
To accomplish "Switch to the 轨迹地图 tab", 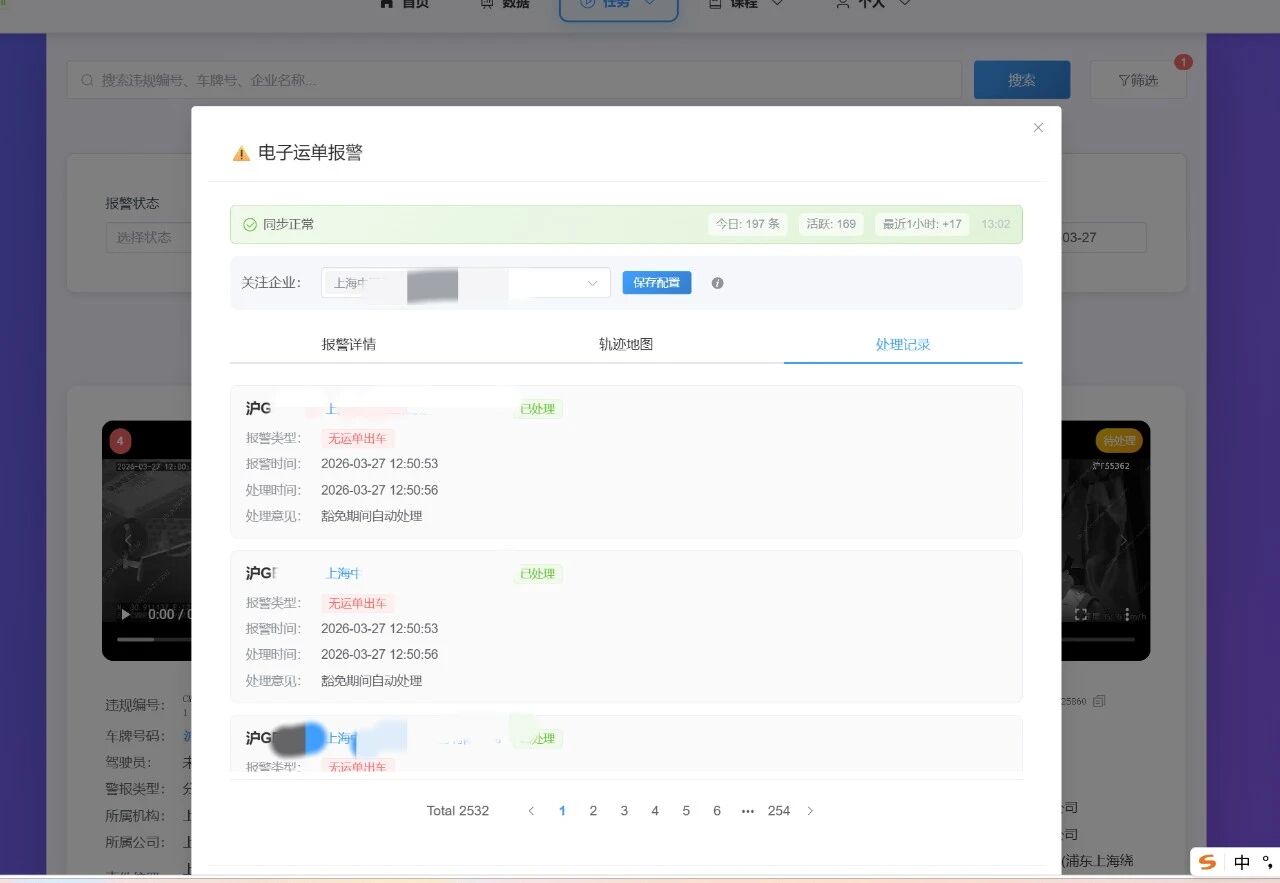I will [626, 344].
